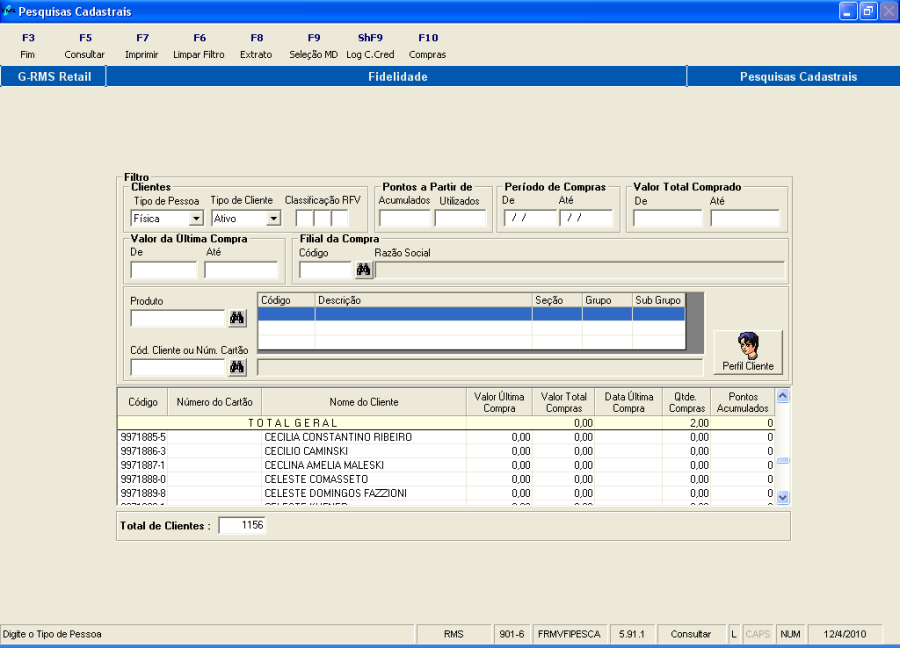Select the row CECLINA AMELIA MALESKI
Viewport: 900px width, 648px height.
tap(447, 465)
